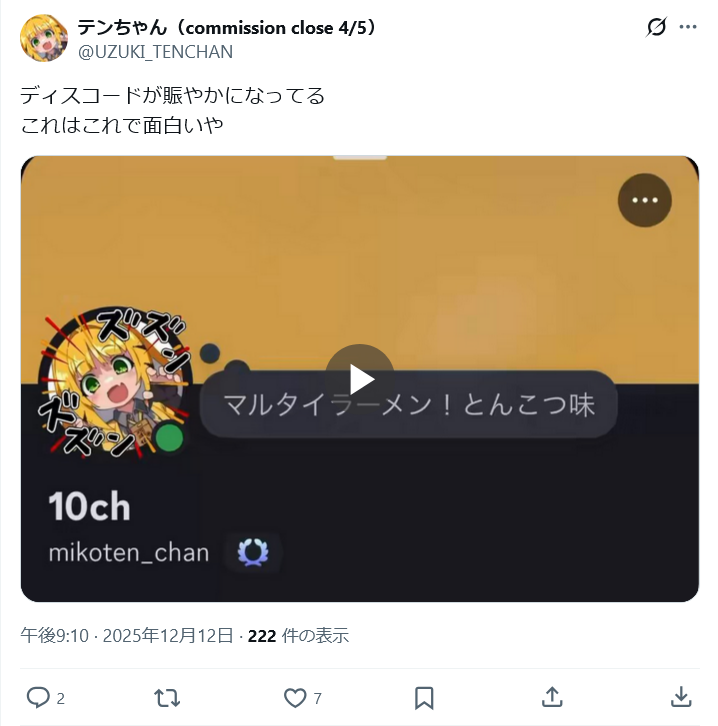Open the 午後9:10 2025年12月12日 timestamp link
The image size is (718, 726).
[127, 635]
